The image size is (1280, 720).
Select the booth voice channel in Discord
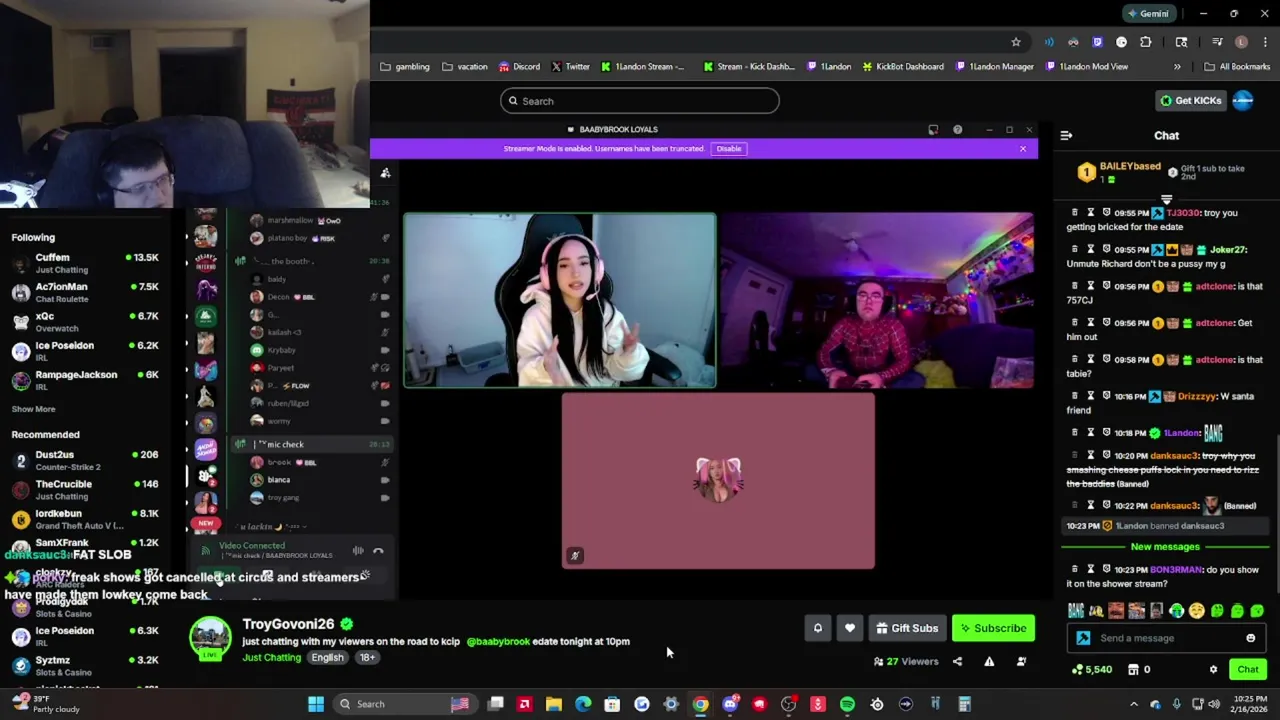point(313,261)
